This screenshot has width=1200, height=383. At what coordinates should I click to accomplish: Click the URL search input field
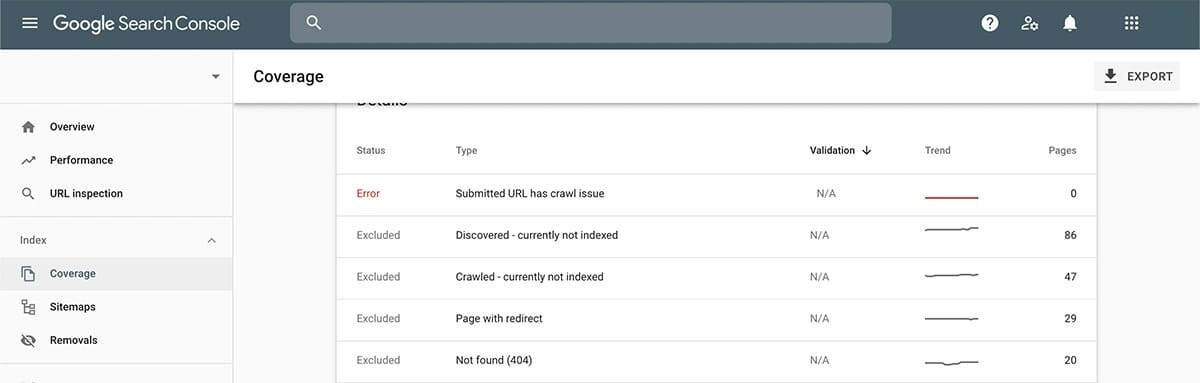pos(590,23)
